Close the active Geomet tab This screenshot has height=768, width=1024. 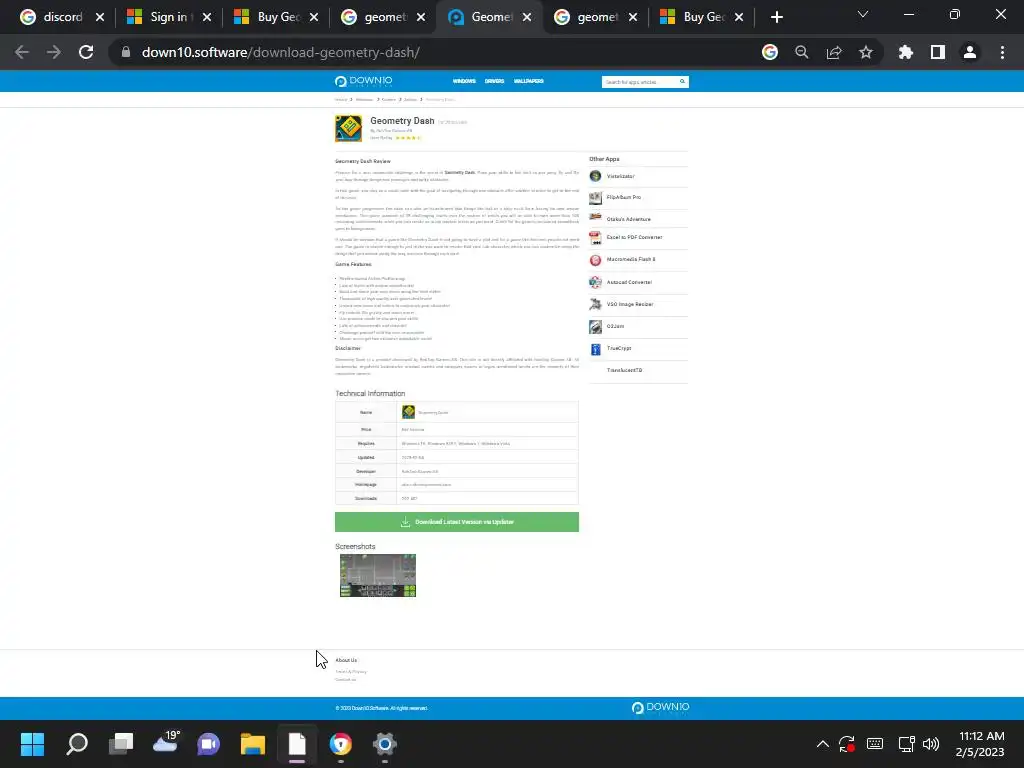[527, 17]
